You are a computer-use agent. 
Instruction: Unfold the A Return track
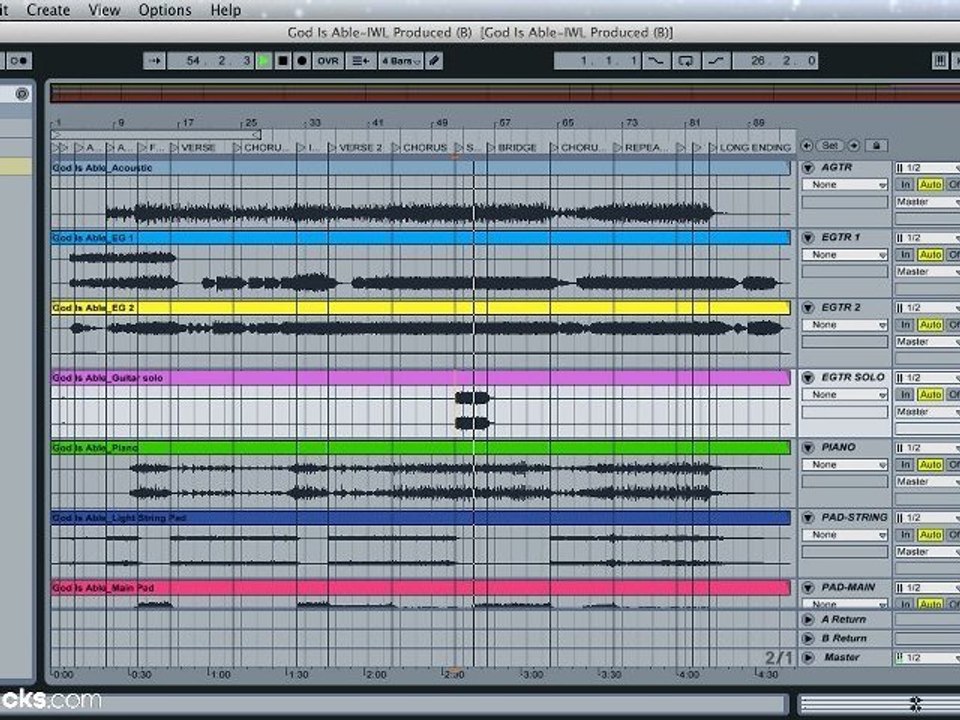[808, 620]
